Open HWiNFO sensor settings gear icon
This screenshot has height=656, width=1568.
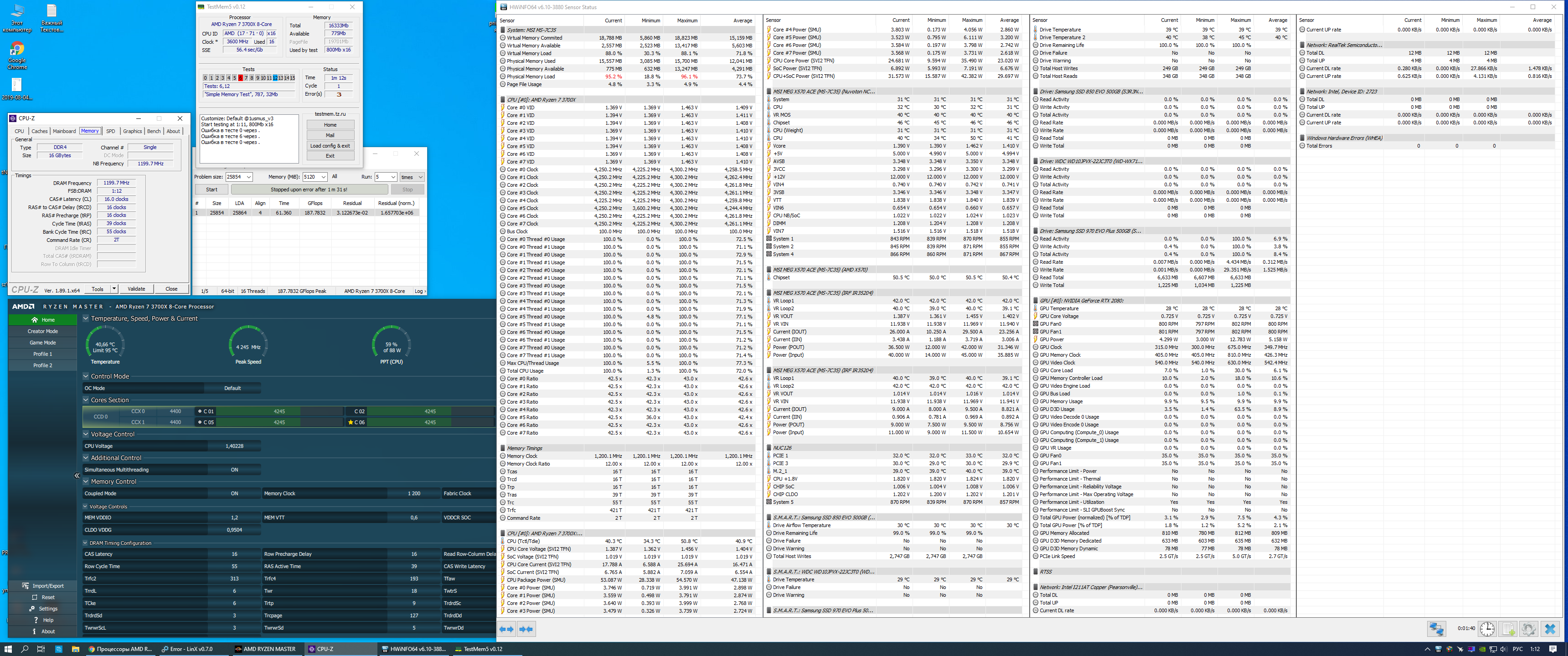coord(1528,629)
